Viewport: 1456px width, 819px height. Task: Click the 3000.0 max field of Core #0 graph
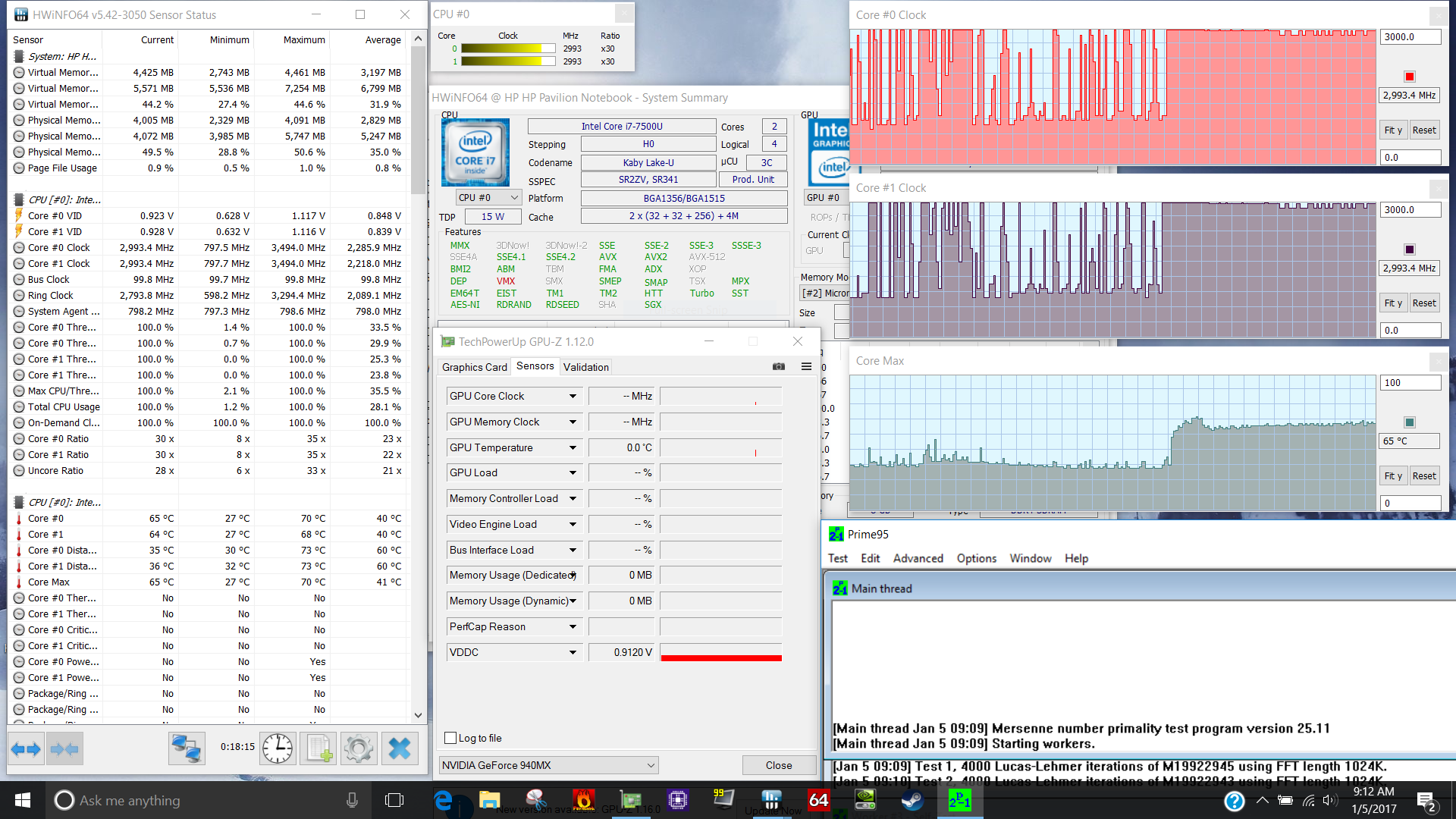coord(1410,36)
